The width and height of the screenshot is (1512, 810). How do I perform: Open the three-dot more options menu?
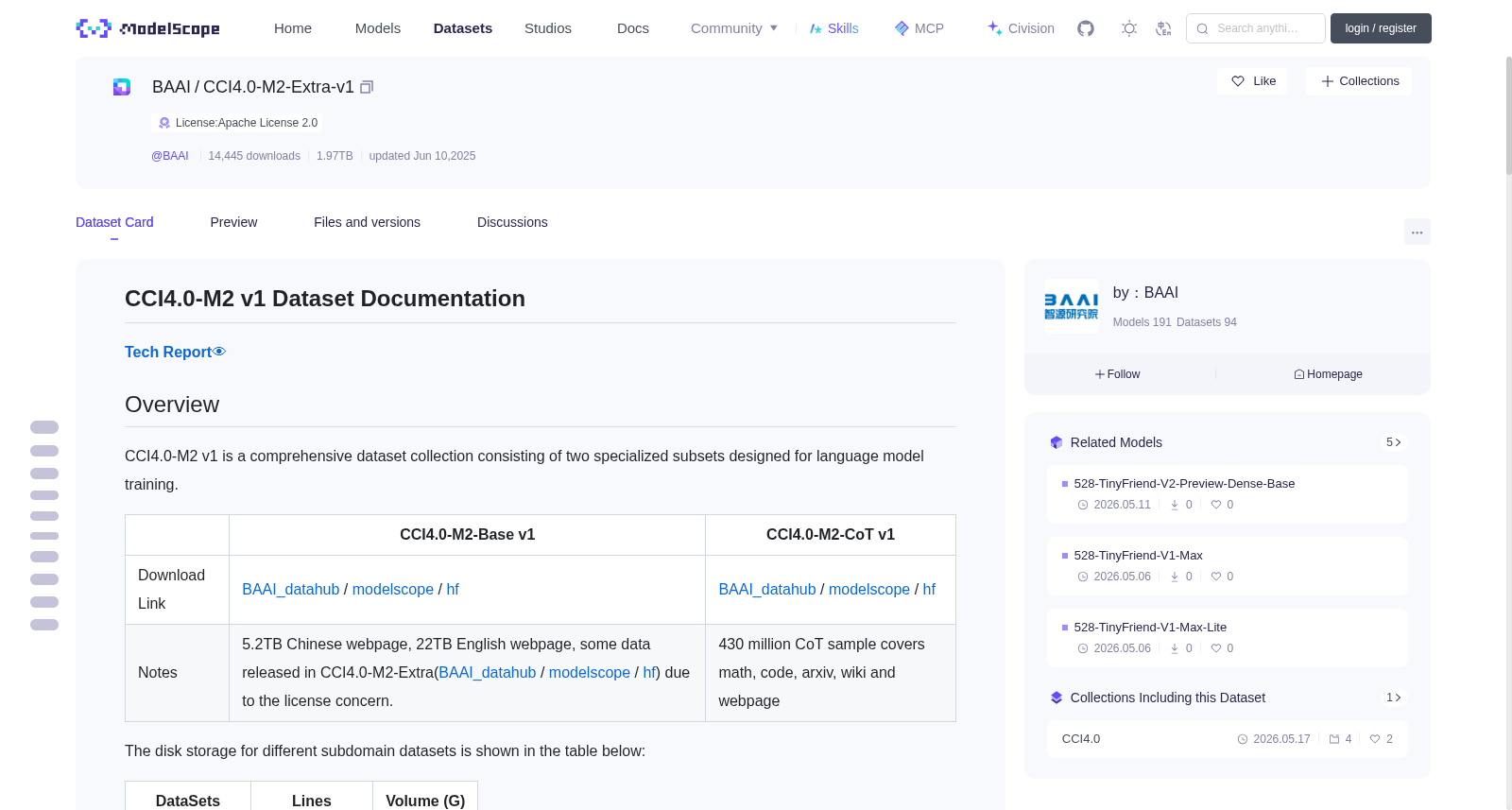click(x=1417, y=232)
